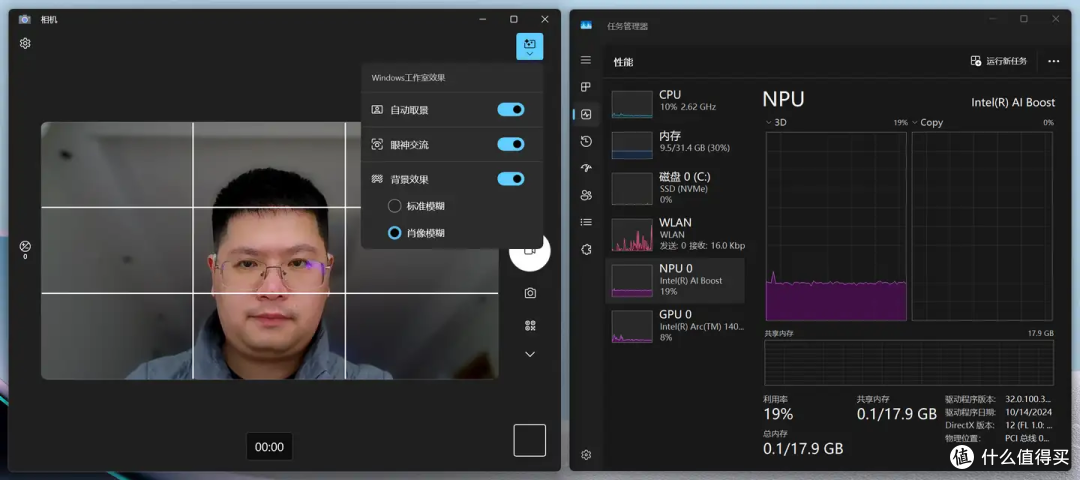The width and height of the screenshot is (1080, 480).
Task: Click the 性能 page heading
Action: [x=623, y=62]
